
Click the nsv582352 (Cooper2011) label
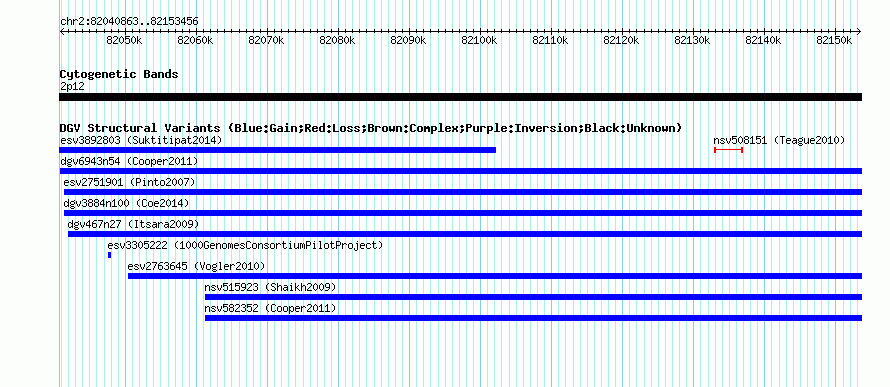[271, 308]
